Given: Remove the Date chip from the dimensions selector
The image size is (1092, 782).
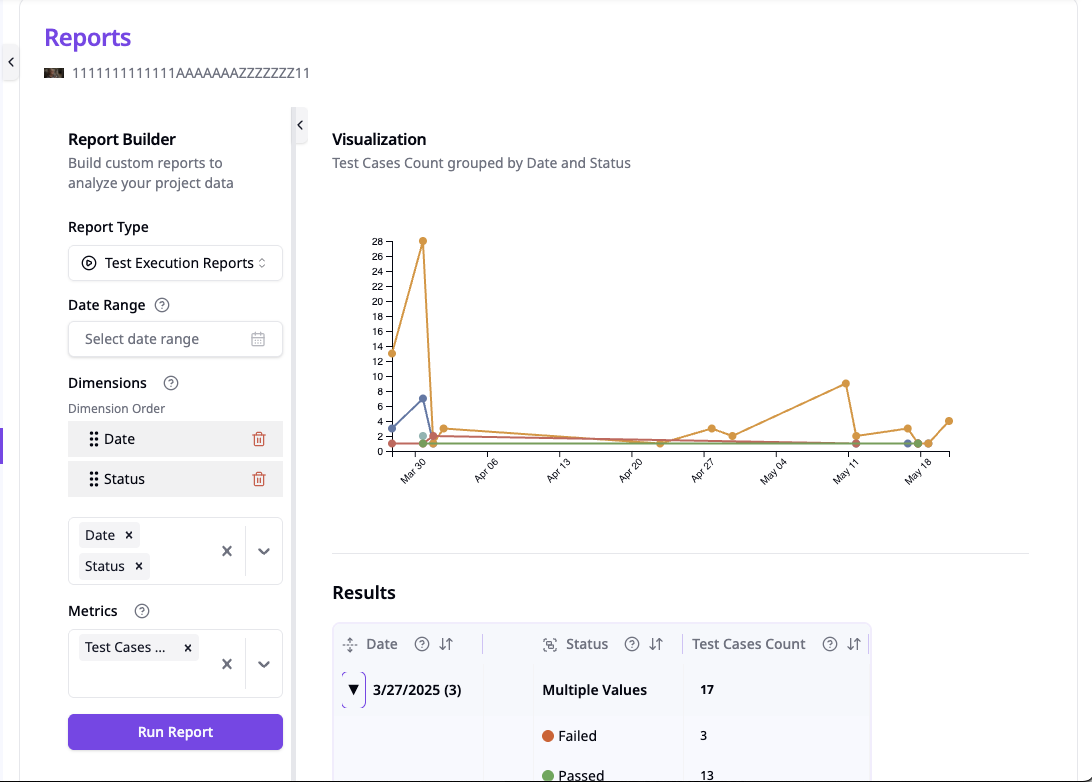Looking at the screenshot, I should point(127,534).
